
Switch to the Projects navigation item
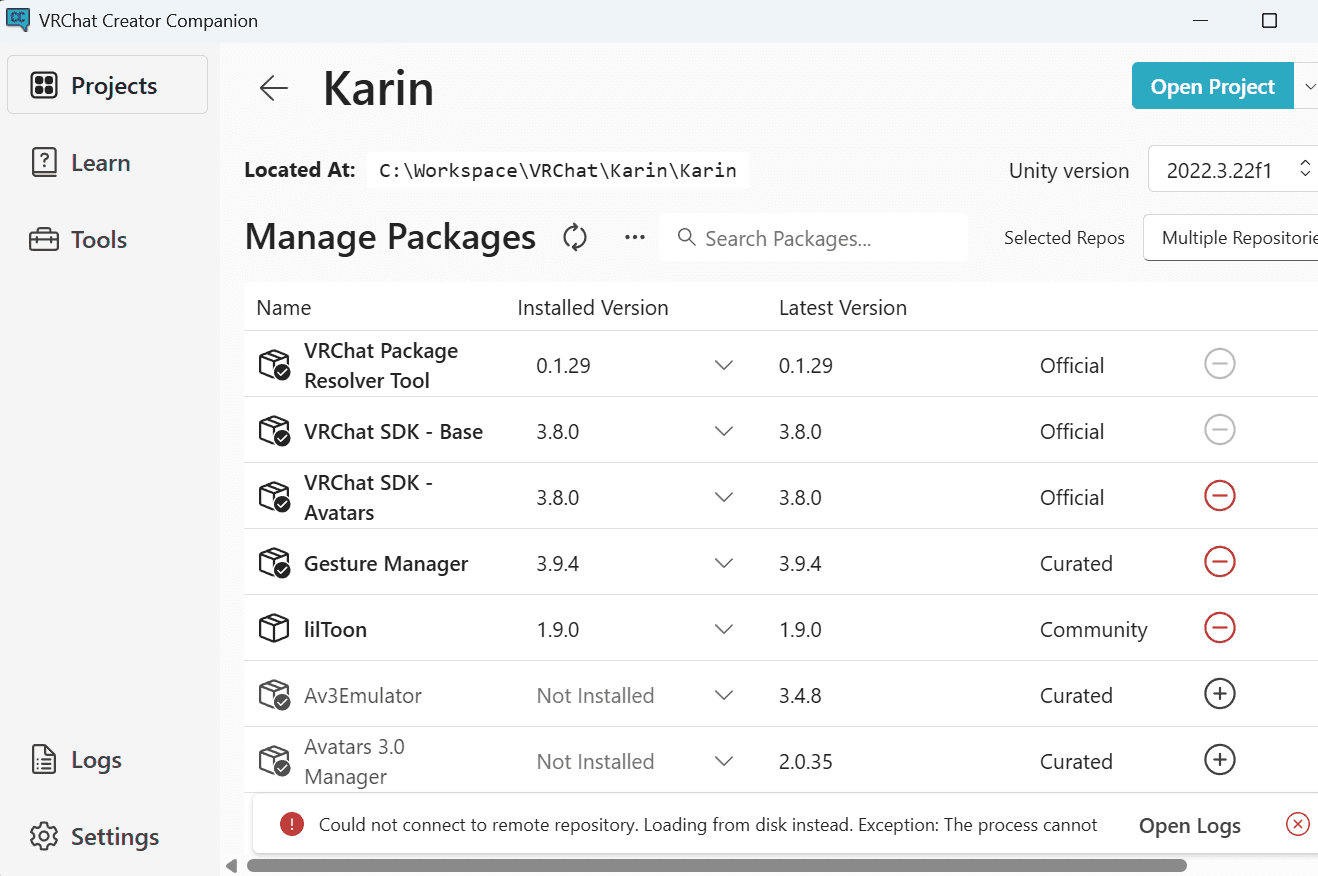tap(107, 85)
